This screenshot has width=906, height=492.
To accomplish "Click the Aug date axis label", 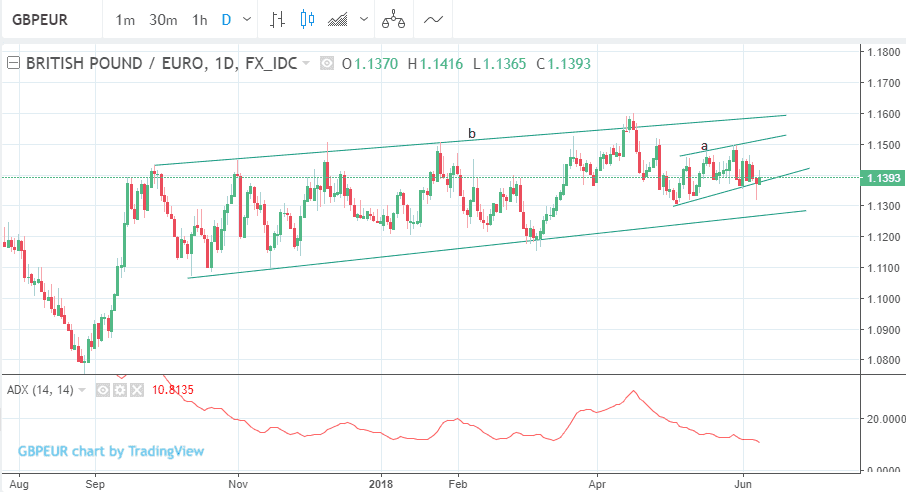I will [19, 484].
